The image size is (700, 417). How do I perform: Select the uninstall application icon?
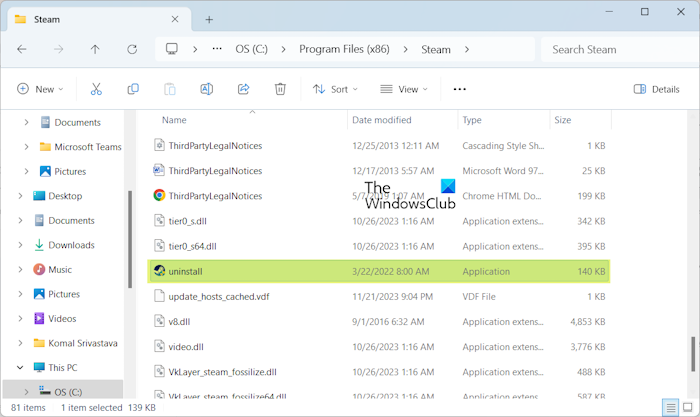pos(159,271)
